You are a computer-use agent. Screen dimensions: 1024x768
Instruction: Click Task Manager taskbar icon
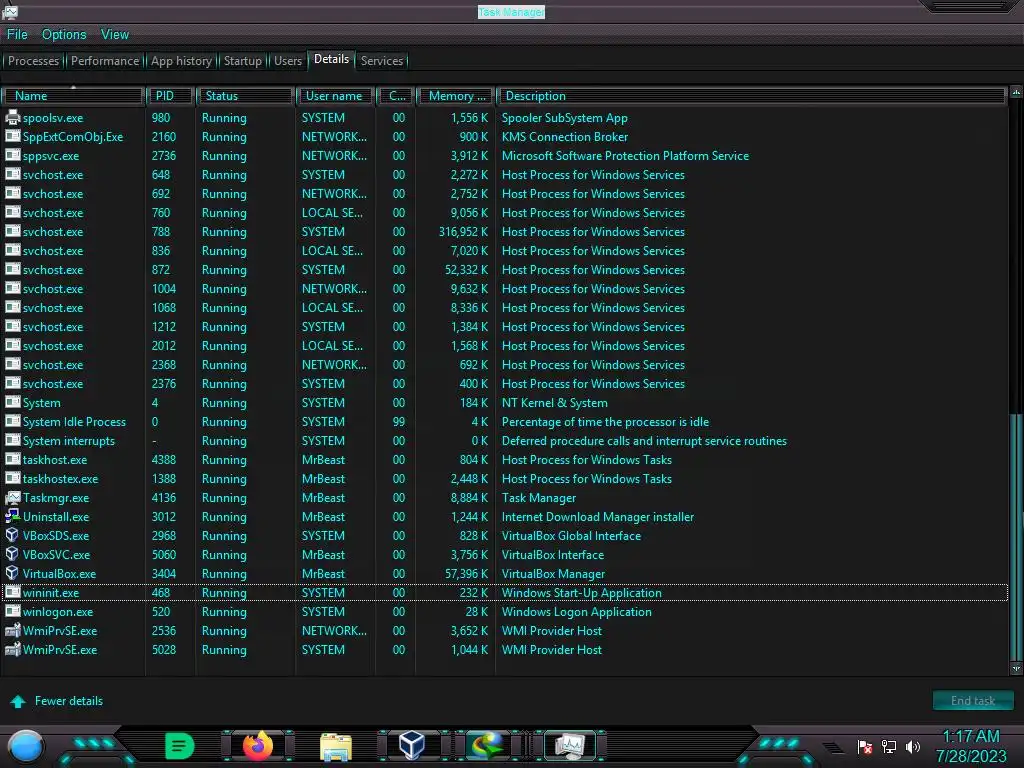[569, 746]
